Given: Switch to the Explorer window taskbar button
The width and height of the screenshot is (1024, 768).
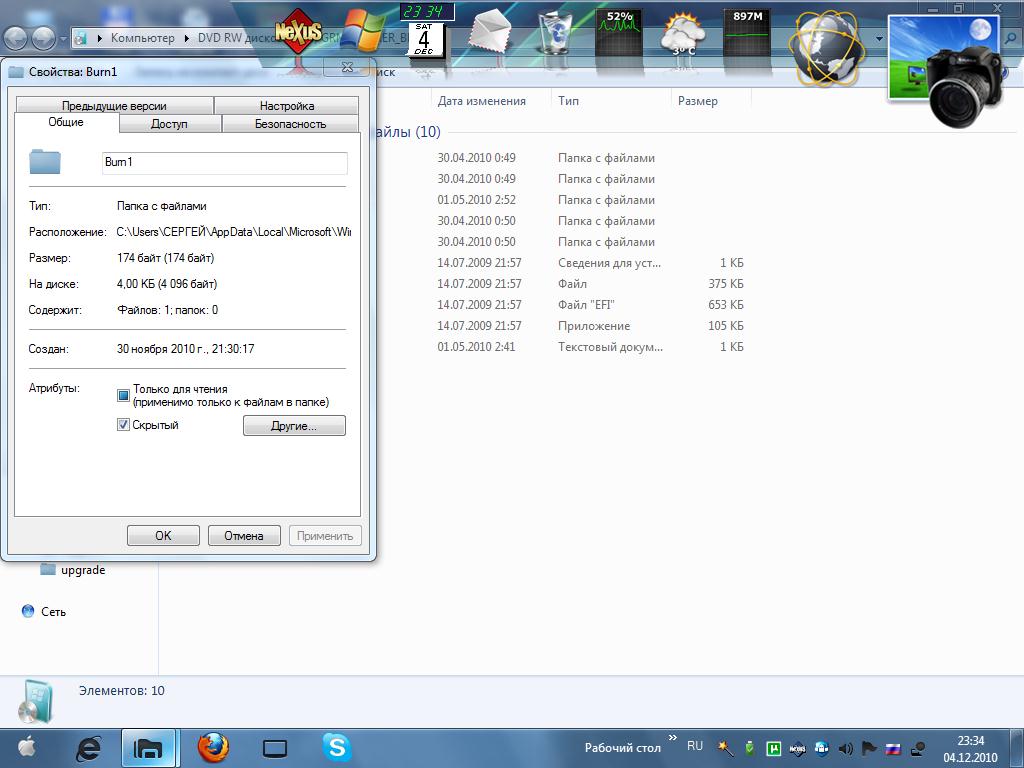Looking at the screenshot, I should tap(148, 748).
